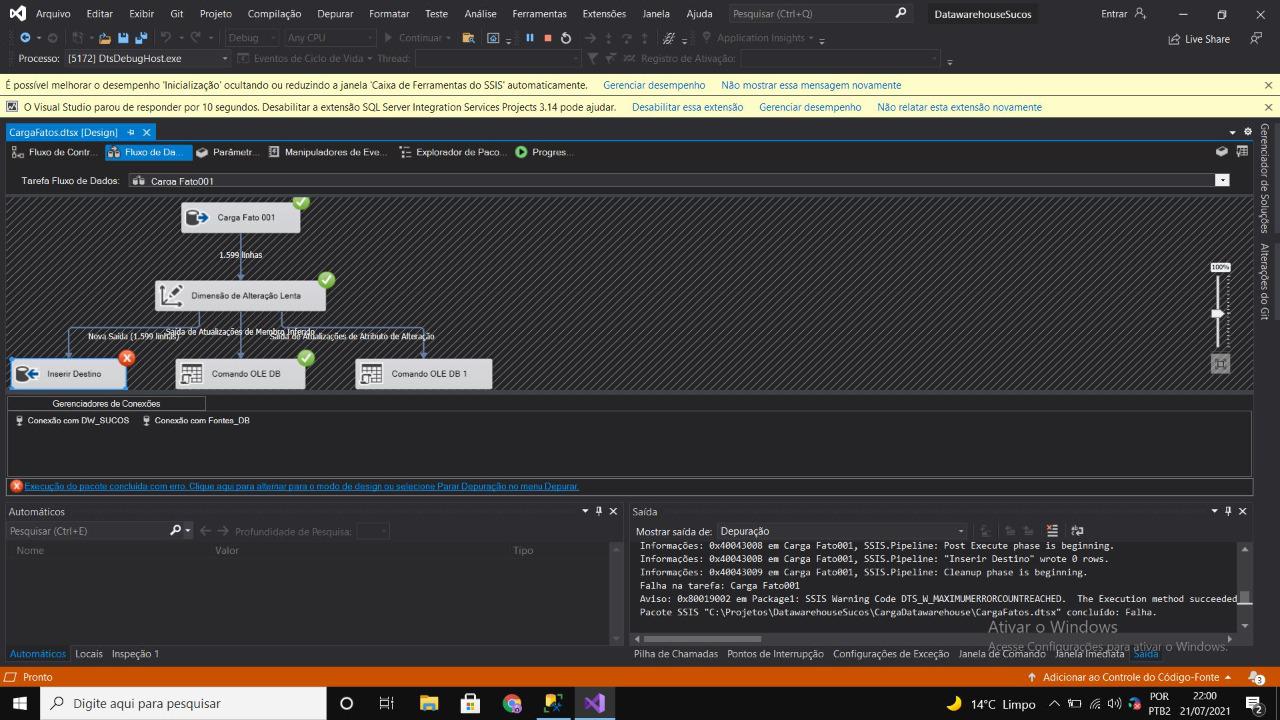Click the Desabilitar essa extensão link
Screen dimensions: 1280x720
(687, 107)
